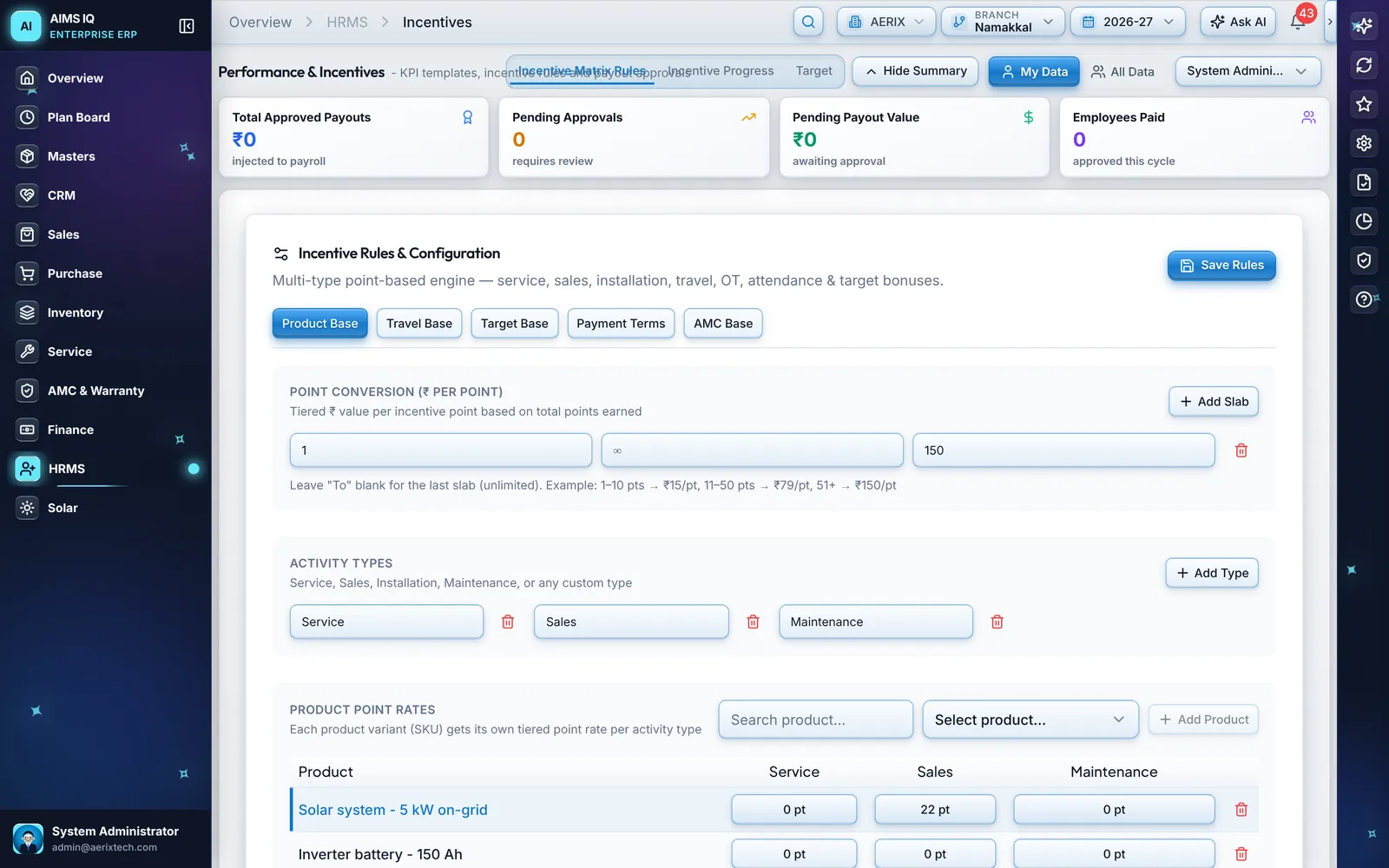Go to HRMS breadcrumb link

[x=347, y=22]
